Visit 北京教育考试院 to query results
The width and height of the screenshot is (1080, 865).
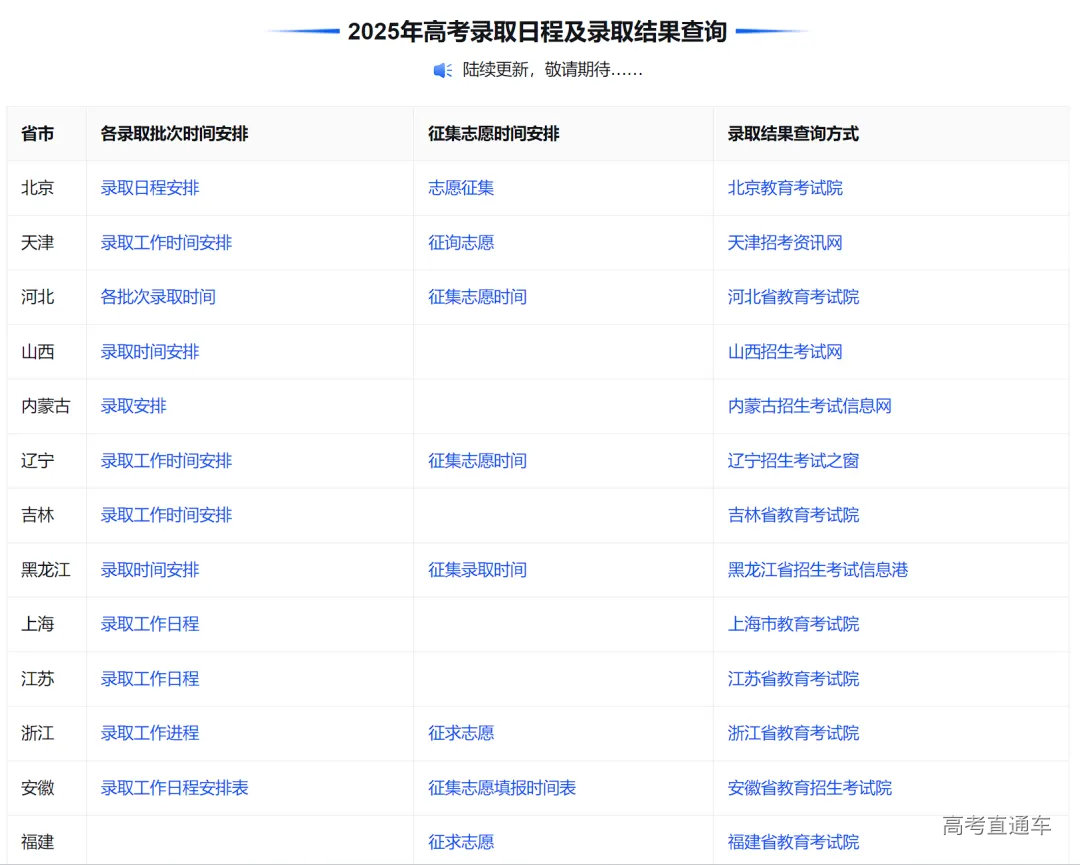click(783, 187)
